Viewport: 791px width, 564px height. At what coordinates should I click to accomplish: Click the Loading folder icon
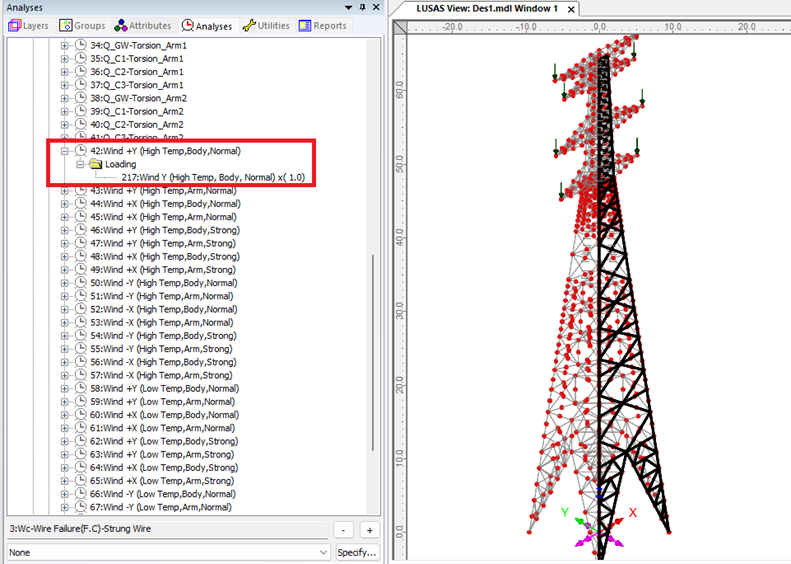95,164
